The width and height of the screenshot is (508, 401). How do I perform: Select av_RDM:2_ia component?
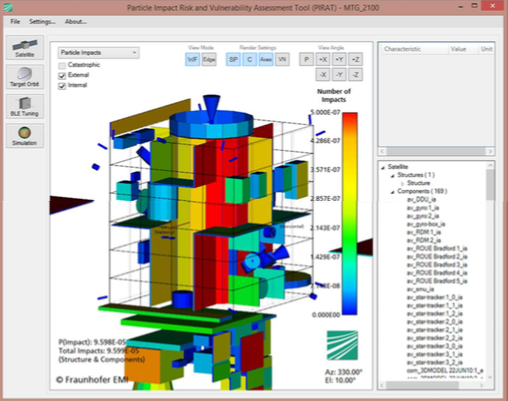424,240
